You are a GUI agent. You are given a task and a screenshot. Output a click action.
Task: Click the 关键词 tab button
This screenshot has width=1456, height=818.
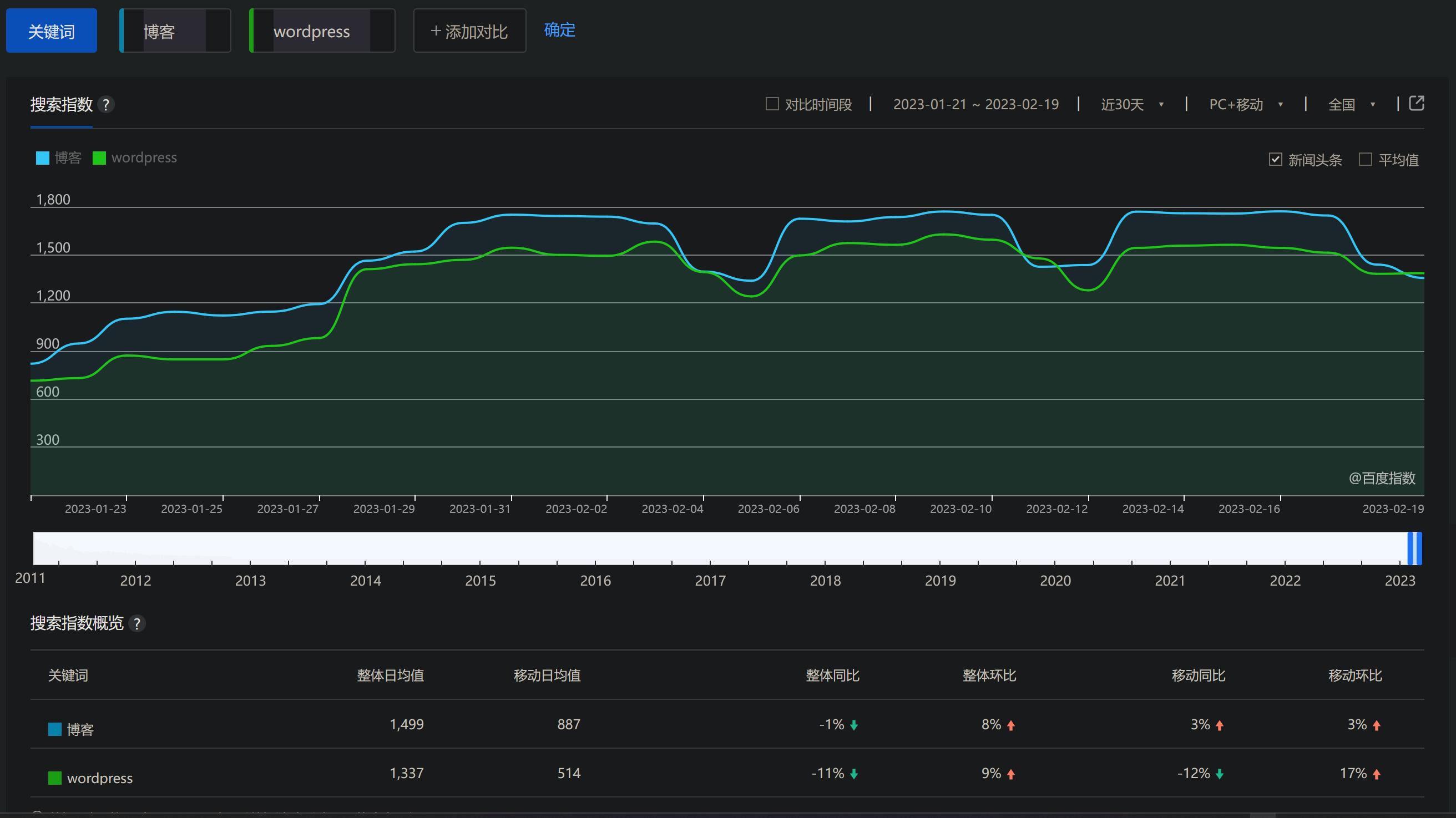coord(52,31)
